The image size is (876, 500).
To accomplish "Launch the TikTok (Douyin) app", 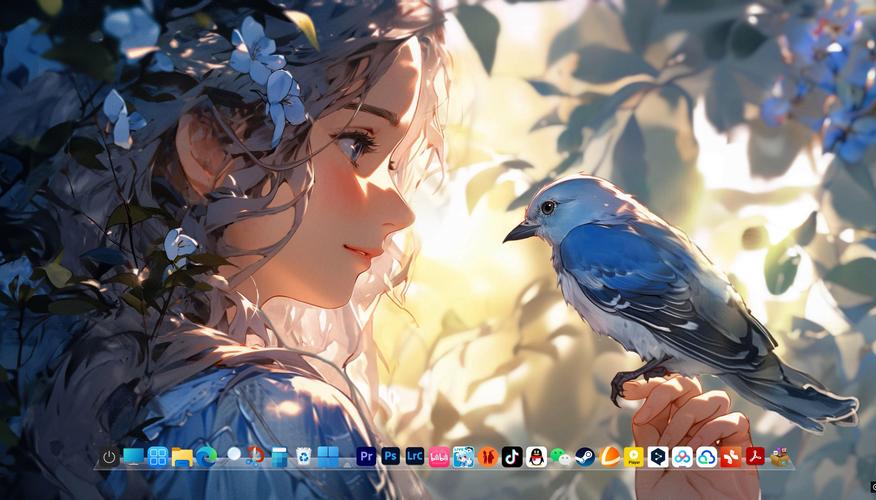I will [512, 457].
